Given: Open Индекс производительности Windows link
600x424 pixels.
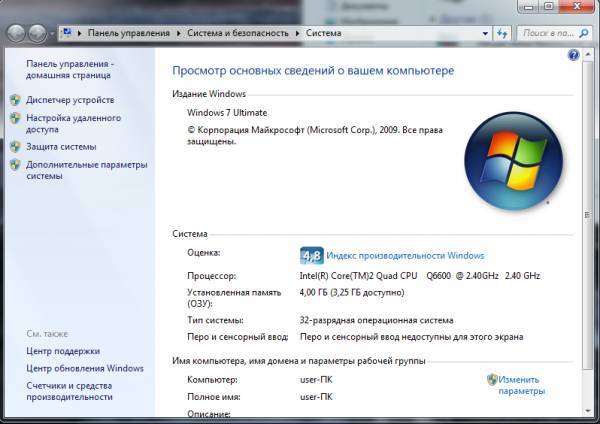Looking at the screenshot, I should click(x=405, y=256).
